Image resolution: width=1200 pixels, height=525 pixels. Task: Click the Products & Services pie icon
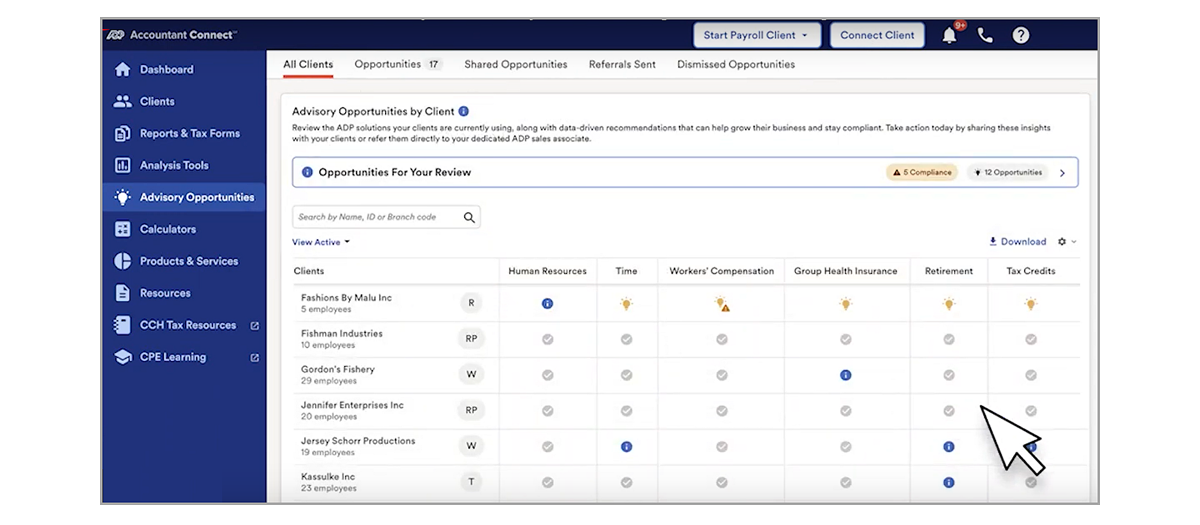123,261
